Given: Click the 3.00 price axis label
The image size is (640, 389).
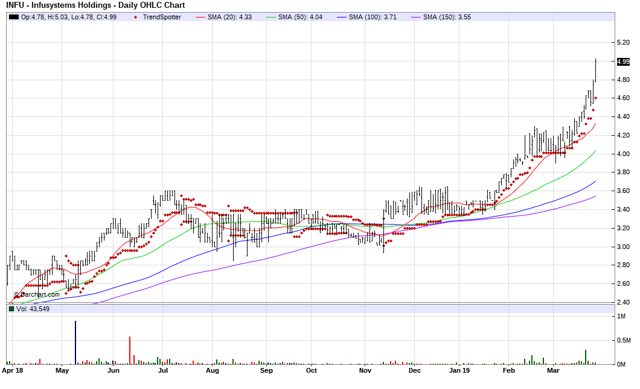Looking at the screenshot, I should (623, 247).
